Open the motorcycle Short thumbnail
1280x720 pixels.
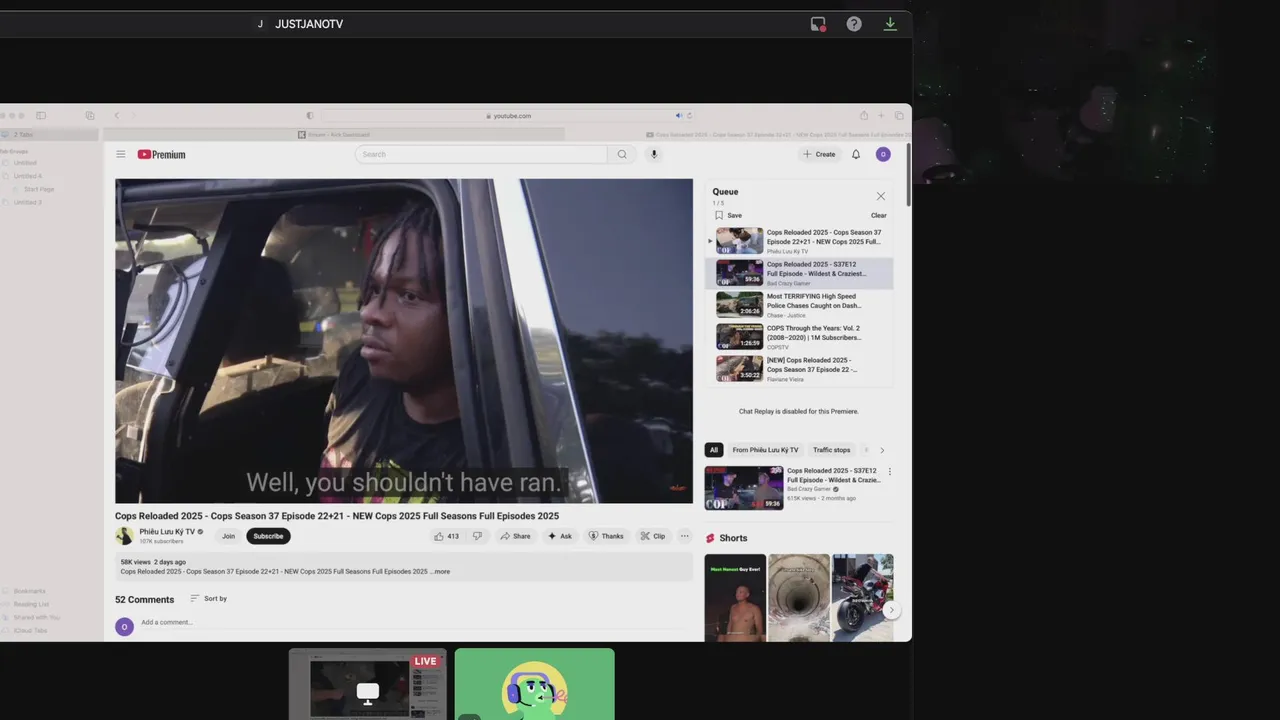click(863, 598)
